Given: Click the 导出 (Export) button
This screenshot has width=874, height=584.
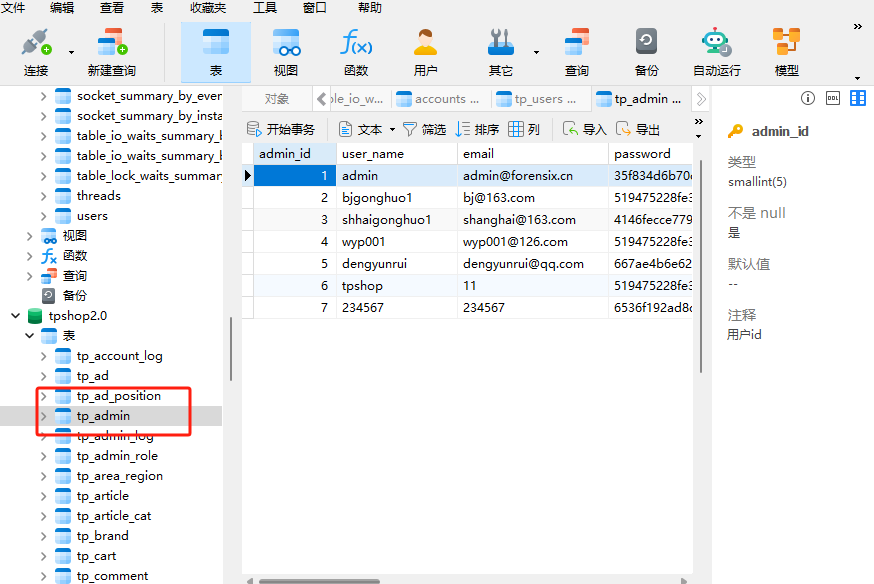Looking at the screenshot, I should pyautogui.click(x=638, y=129).
